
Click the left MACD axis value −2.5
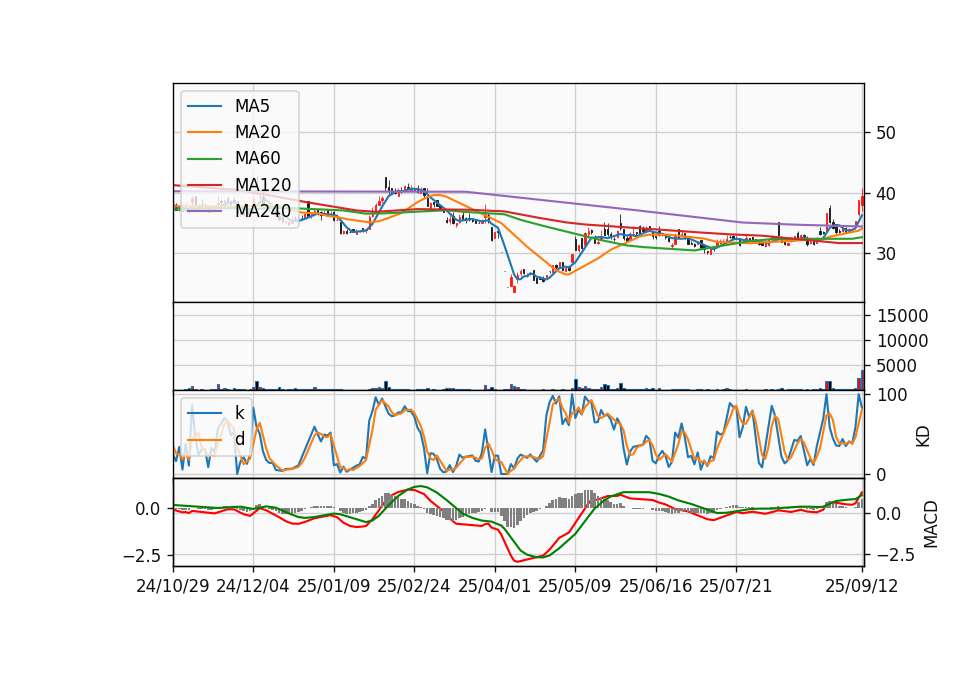point(142,556)
